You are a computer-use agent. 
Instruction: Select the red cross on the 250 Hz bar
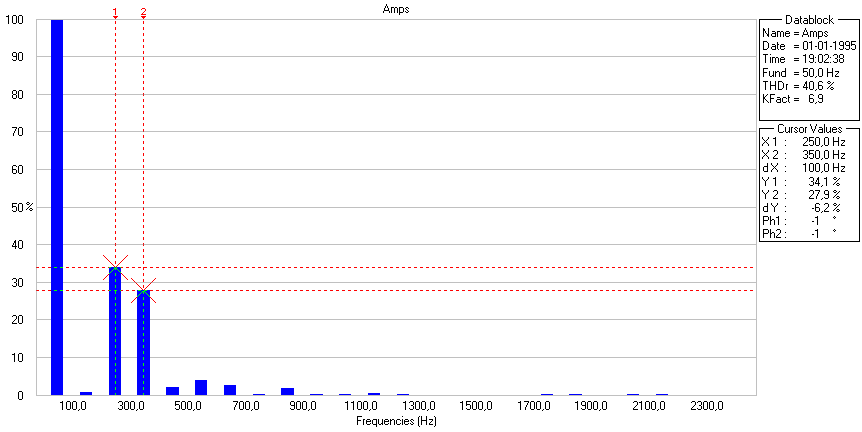click(x=115, y=267)
